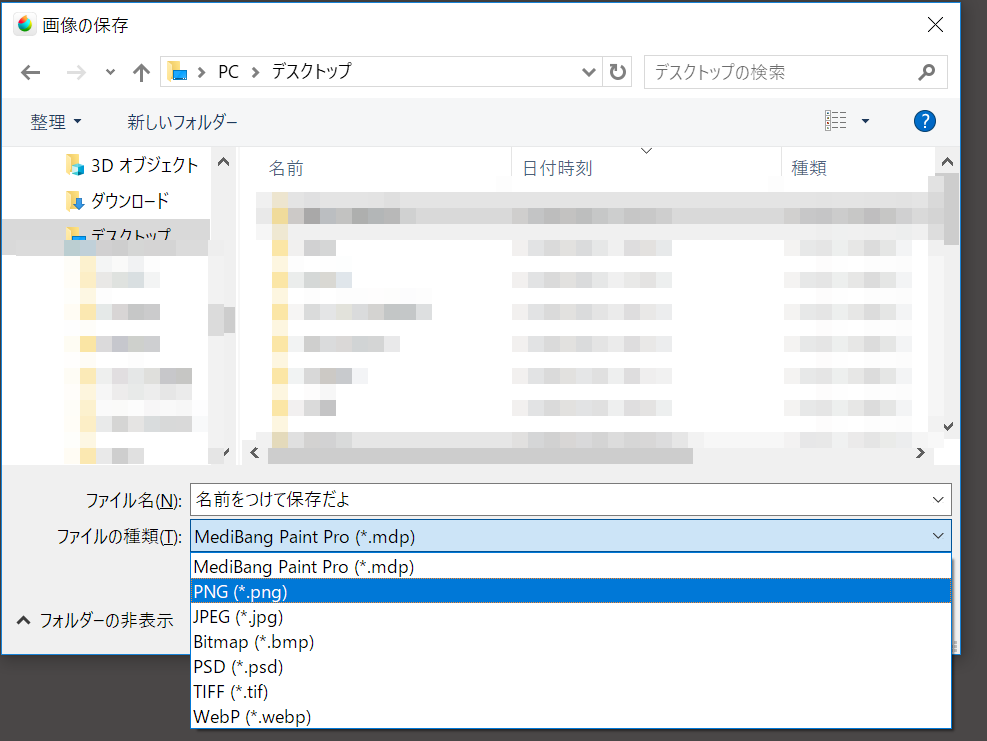987x741 pixels.
Task: Open help with the question mark
Action: pyautogui.click(x=924, y=121)
